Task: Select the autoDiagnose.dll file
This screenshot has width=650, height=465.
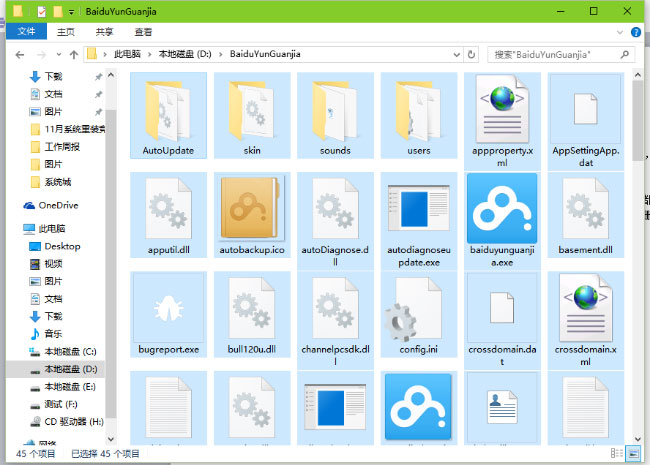Action: (335, 221)
